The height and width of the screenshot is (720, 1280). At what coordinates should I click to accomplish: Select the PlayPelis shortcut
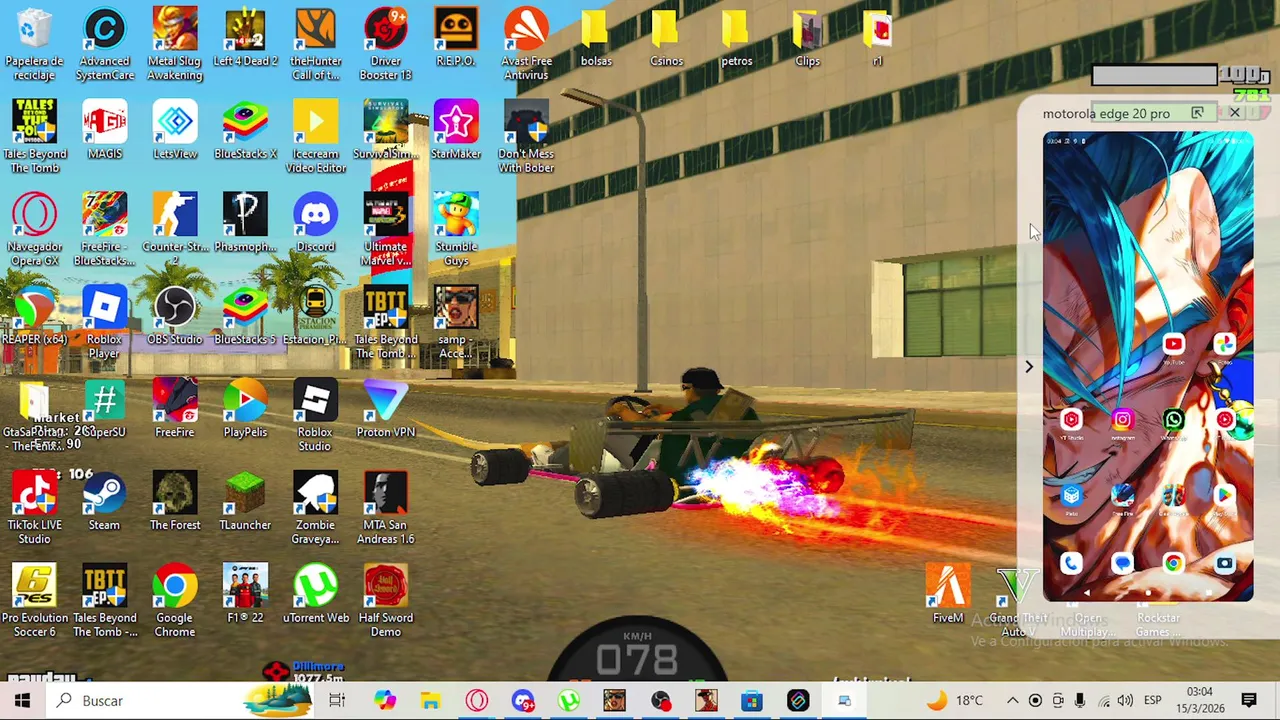pyautogui.click(x=245, y=409)
